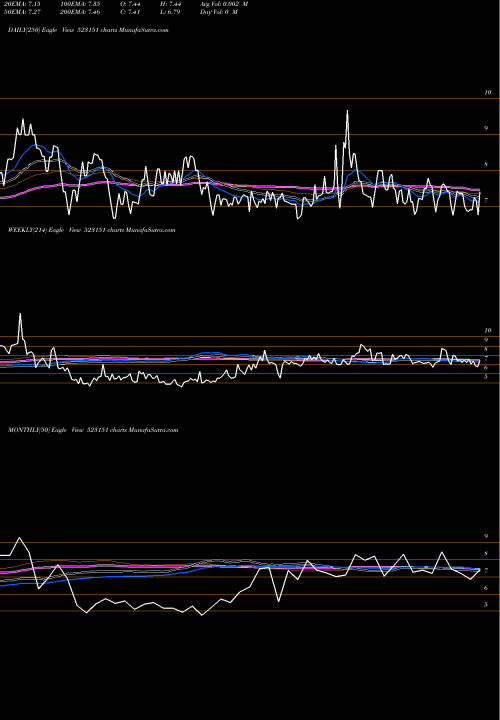Image resolution: width=500 pixels, height=720 pixels.
Task: Click the highest spike on the daily price line
Action: click(x=347, y=111)
